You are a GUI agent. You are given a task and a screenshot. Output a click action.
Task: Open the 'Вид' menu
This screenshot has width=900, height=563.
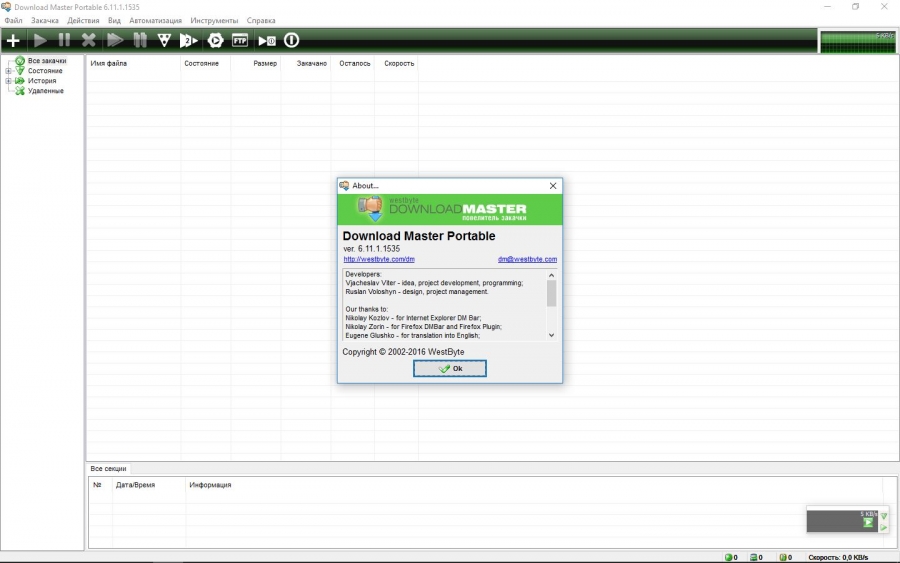click(x=114, y=21)
